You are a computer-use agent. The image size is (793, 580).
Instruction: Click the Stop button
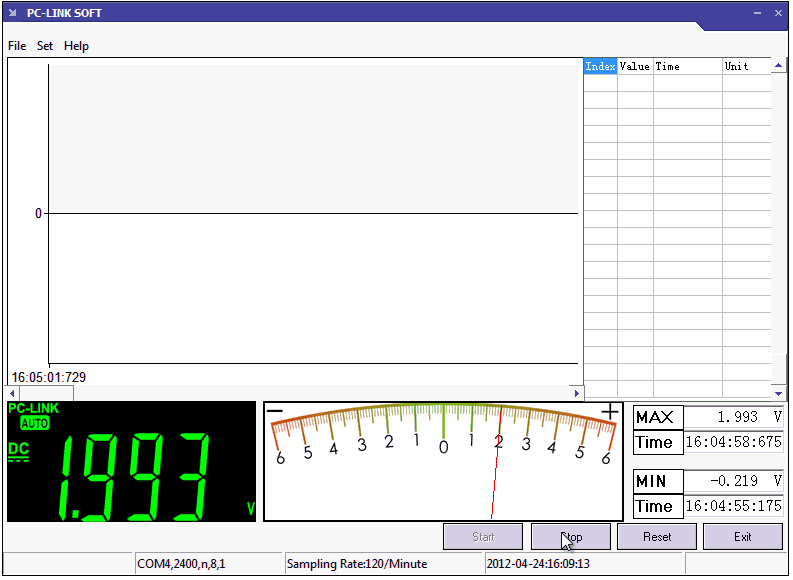point(571,537)
